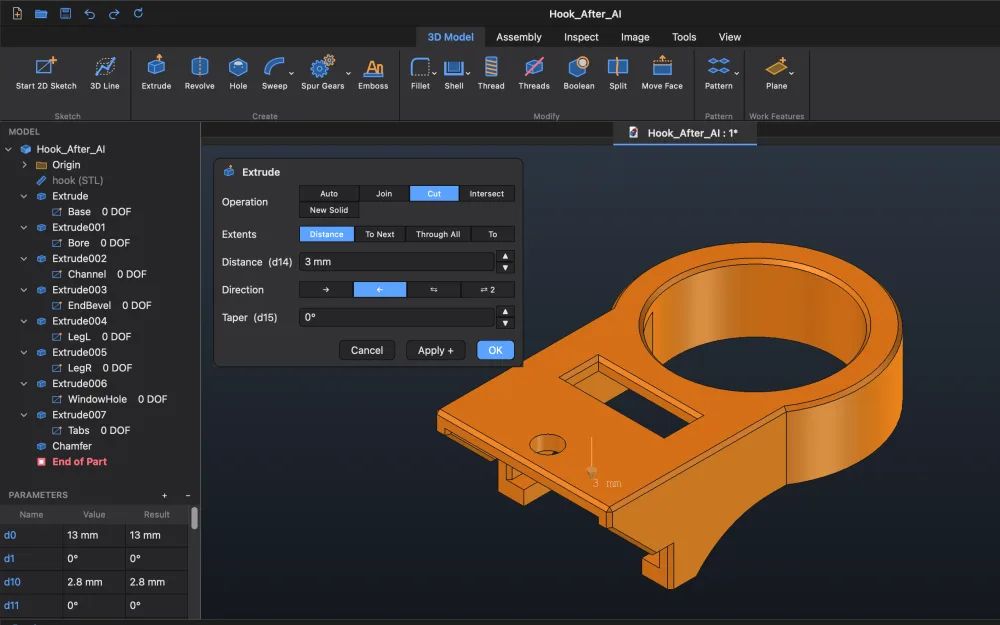
Task: Remove a parameter with the minus button
Action: tap(188, 496)
